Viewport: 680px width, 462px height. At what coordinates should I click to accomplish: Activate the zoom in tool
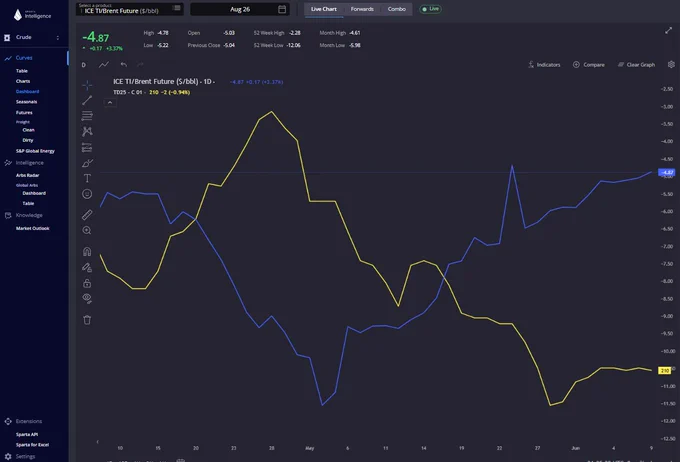[x=87, y=230]
